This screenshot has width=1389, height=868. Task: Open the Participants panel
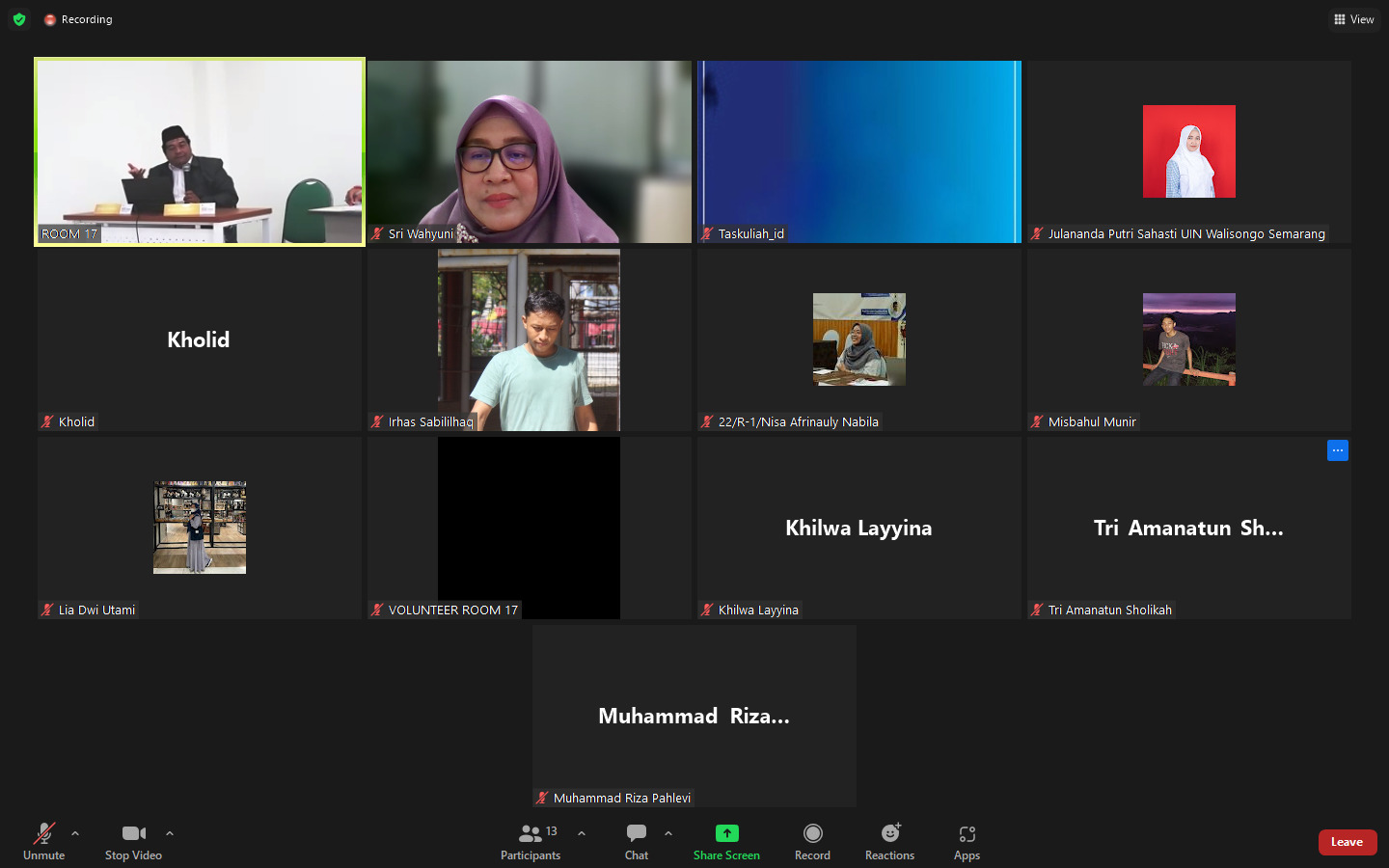pyautogui.click(x=530, y=841)
